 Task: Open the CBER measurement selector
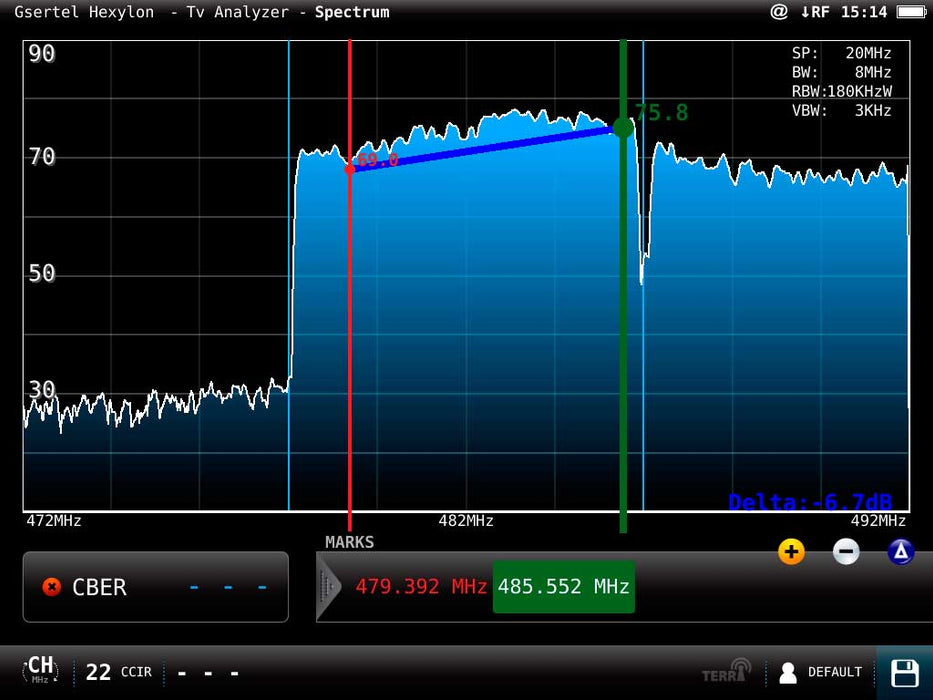pos(156,587)
